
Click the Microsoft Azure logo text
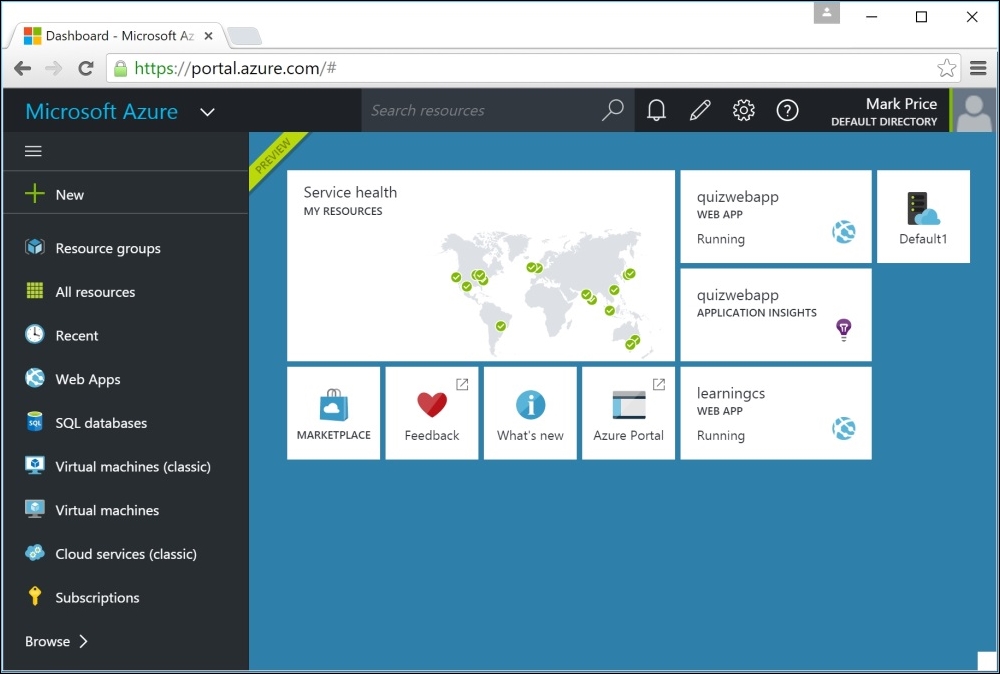coord(101,112)
